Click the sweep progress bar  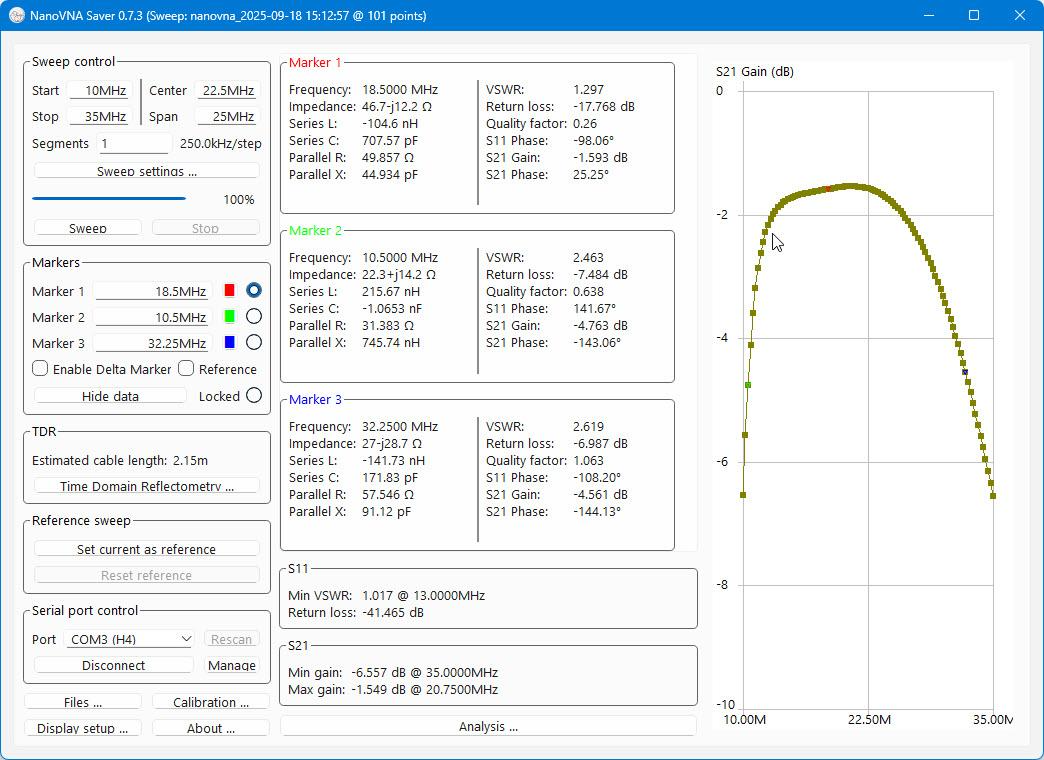pos(109,198)
